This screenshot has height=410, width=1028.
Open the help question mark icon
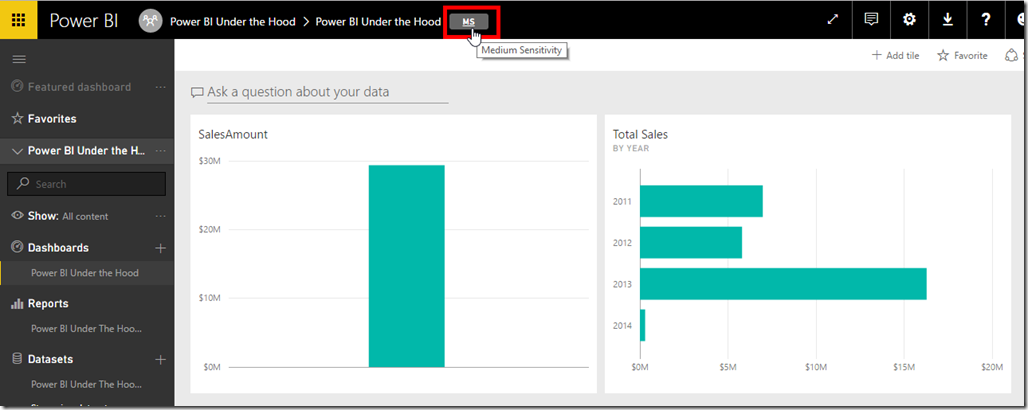click(985, 20)
